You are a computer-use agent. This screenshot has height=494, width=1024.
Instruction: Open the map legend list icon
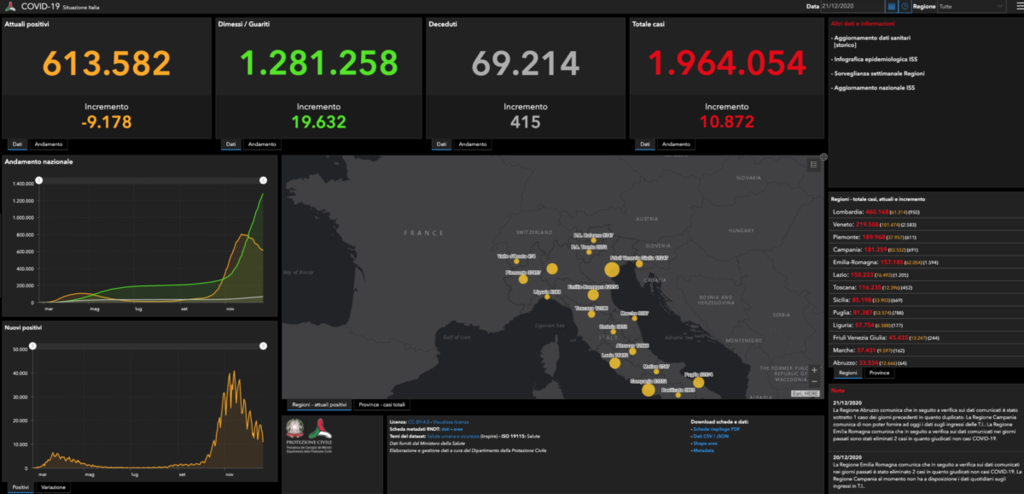tap(814, 165)
